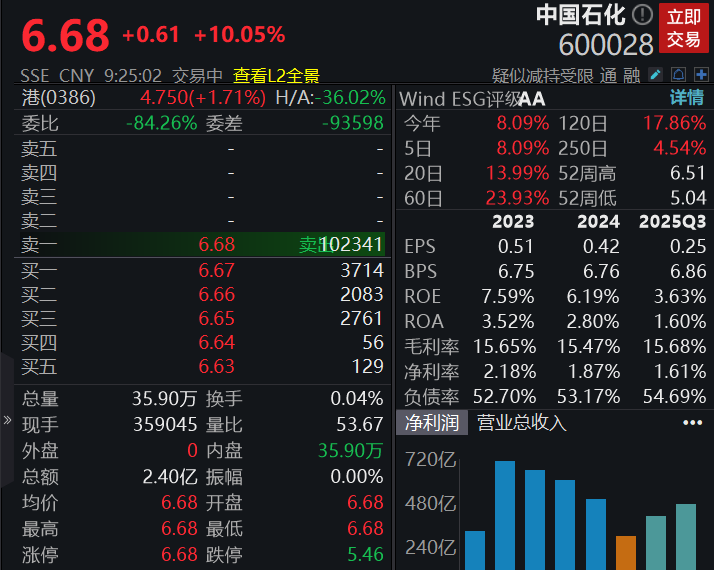Open ESG 详情 link

coord(687,97)
